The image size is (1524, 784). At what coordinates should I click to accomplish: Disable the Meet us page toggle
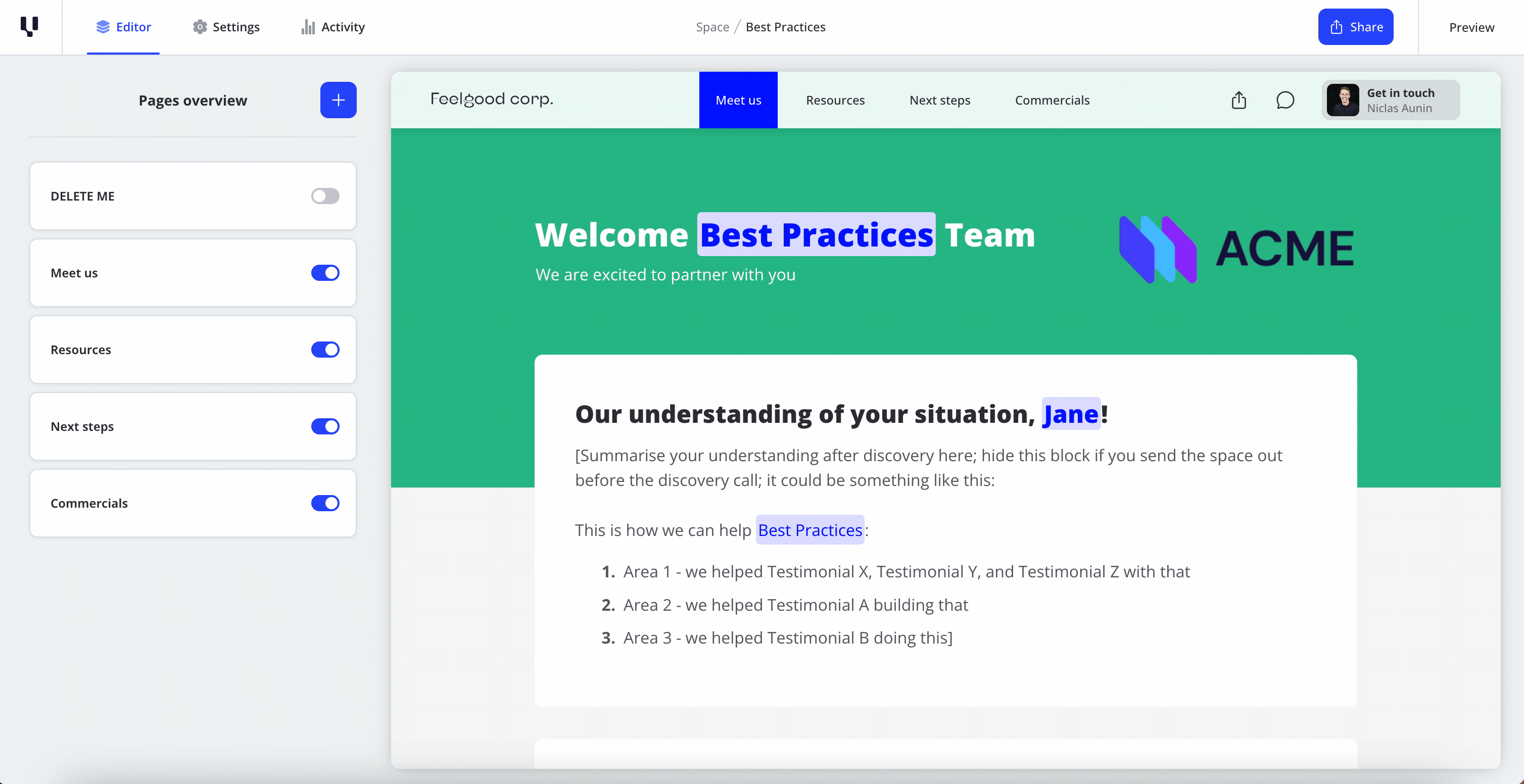point(325,273)
